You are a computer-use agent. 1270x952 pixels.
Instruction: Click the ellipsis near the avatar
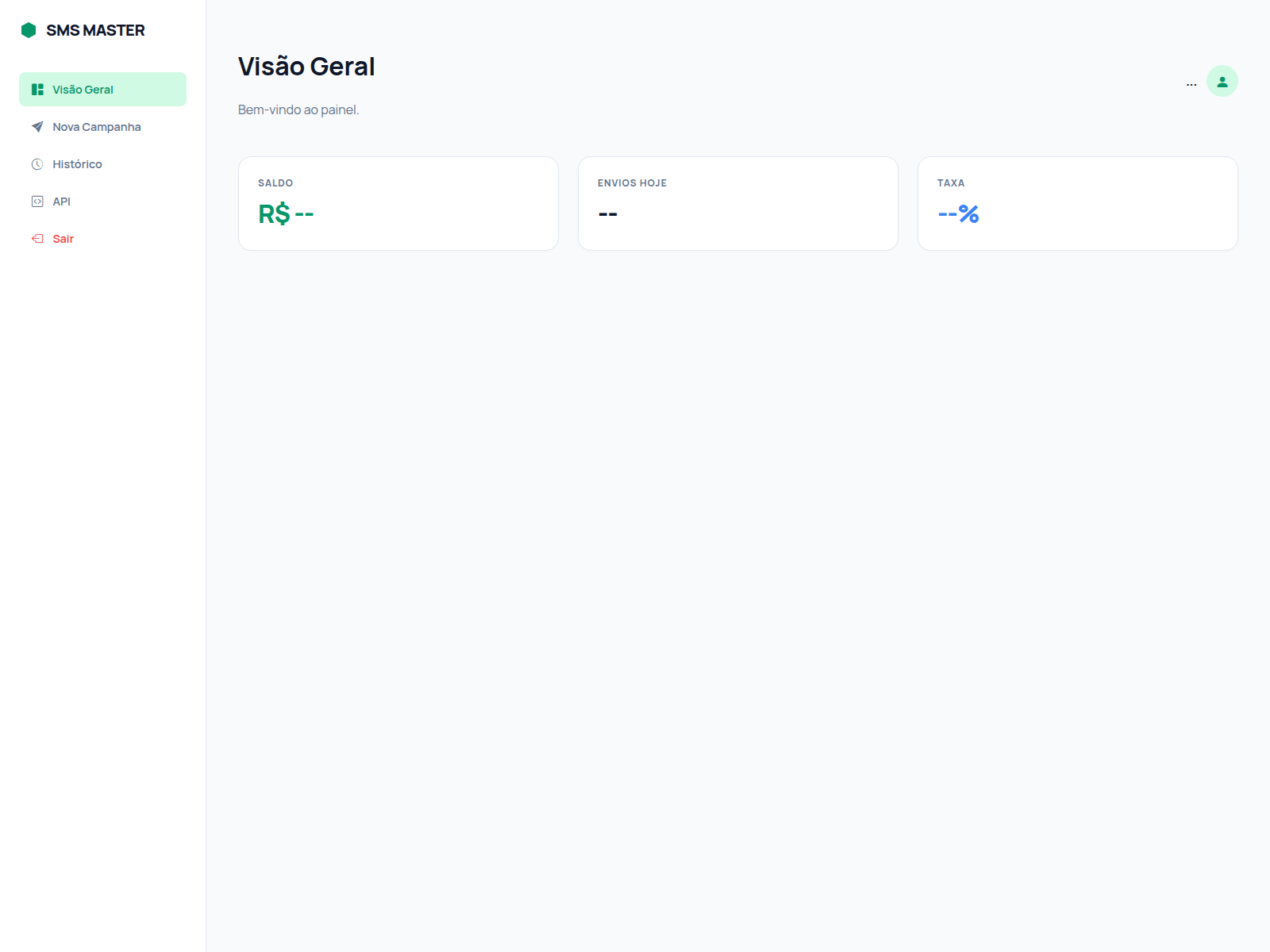tap(1191, 83)
